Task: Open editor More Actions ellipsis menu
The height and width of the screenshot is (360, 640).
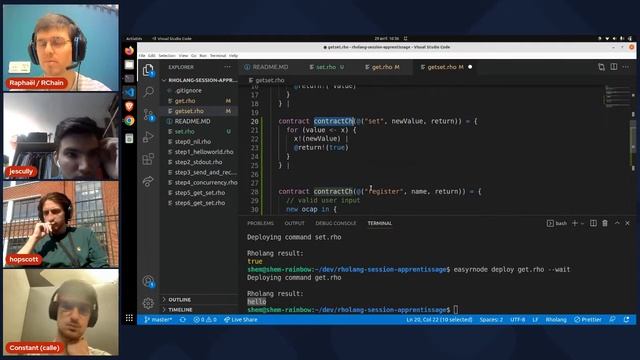Action: pyautogui.click(x=626, y=67)
